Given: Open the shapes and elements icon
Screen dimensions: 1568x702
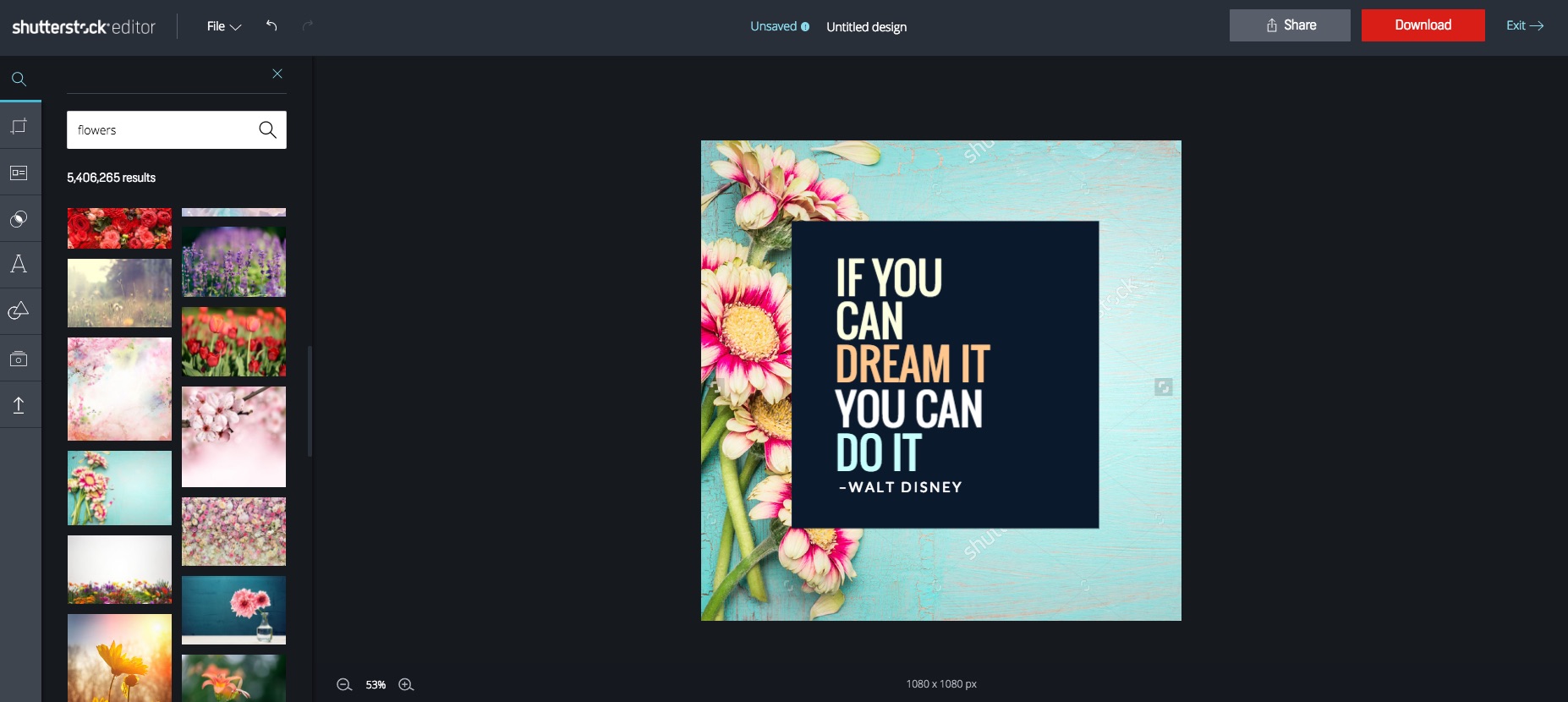Looking at the screenshot, I should pos(19,311).
